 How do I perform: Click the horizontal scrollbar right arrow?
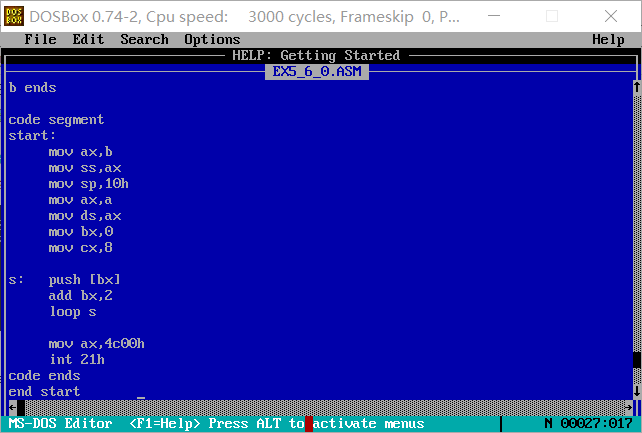click(629, 407)
